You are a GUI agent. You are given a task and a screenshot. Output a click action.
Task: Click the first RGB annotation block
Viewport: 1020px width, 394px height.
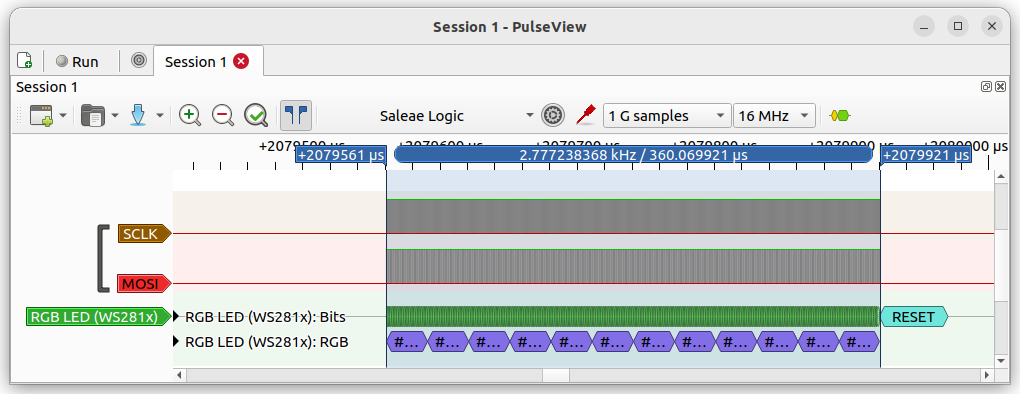pos(407,341)
